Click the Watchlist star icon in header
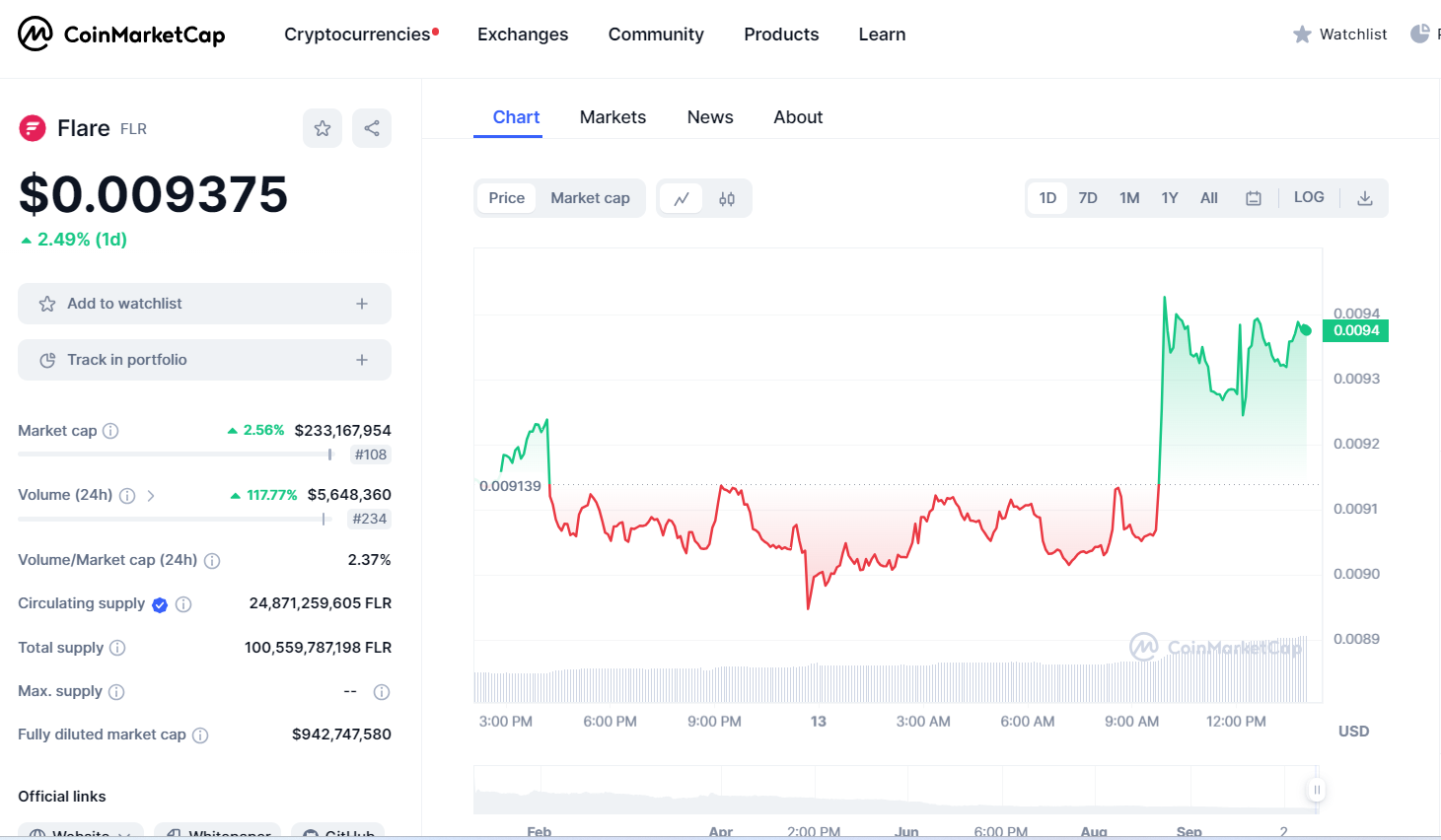Image resolution: width=1441 pixels, height=840 pixels. pyautogui.click(x=1302, y=35)
